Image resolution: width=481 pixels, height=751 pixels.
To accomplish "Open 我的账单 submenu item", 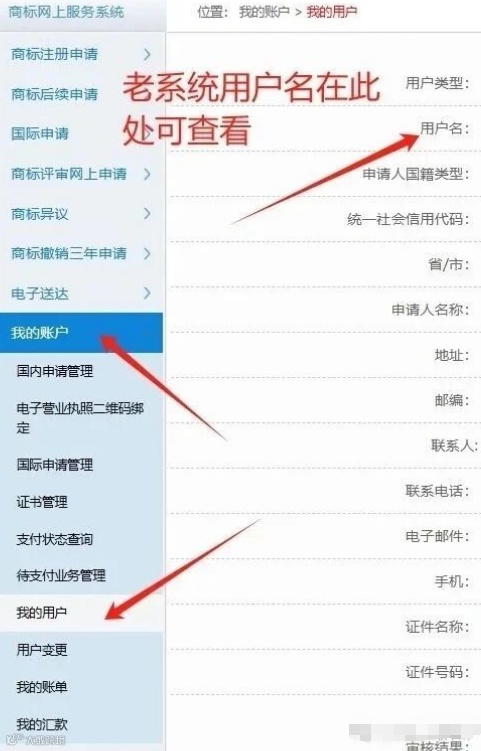I will (x=42, y=687).
